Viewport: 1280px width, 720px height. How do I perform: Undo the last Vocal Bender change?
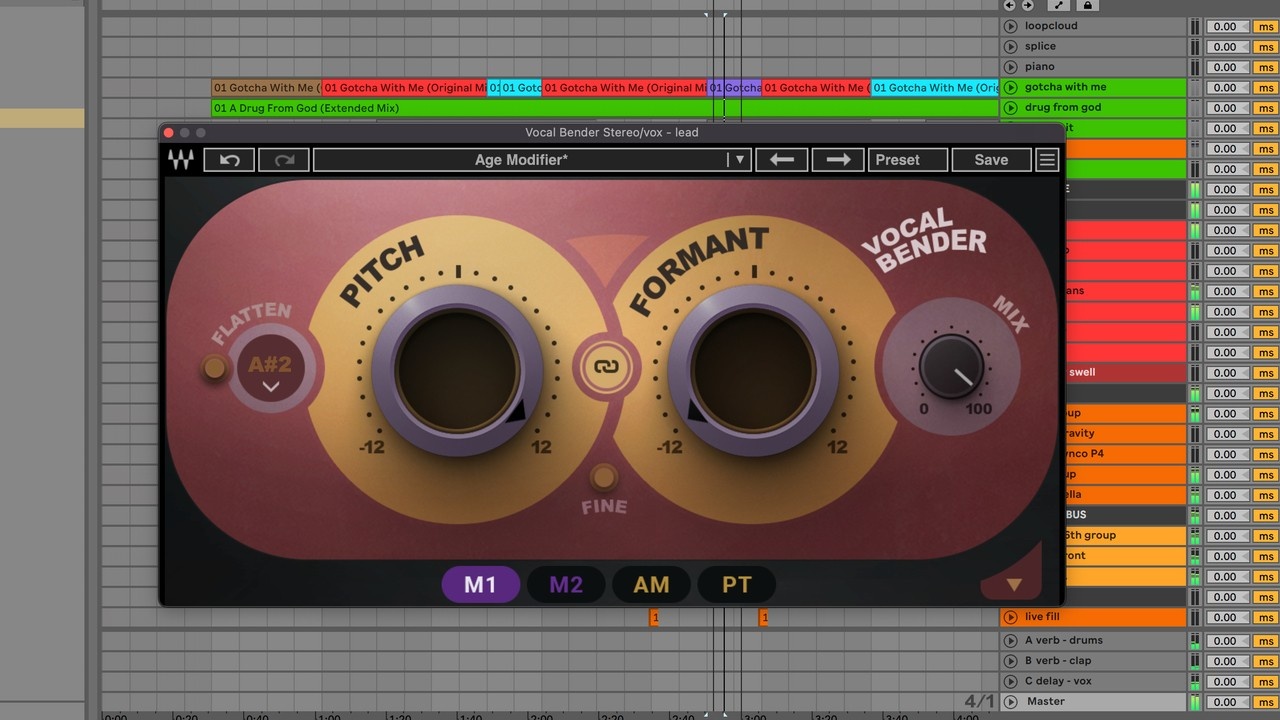(230, 160)
